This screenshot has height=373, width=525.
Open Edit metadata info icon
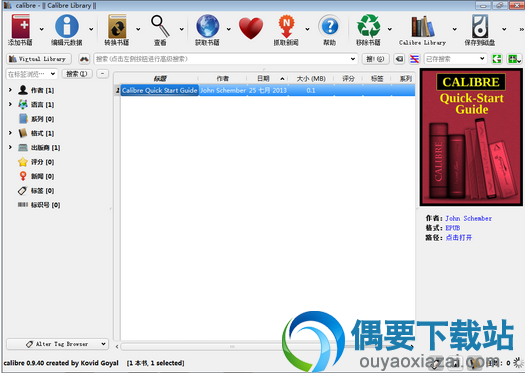[x=67, y=26]
